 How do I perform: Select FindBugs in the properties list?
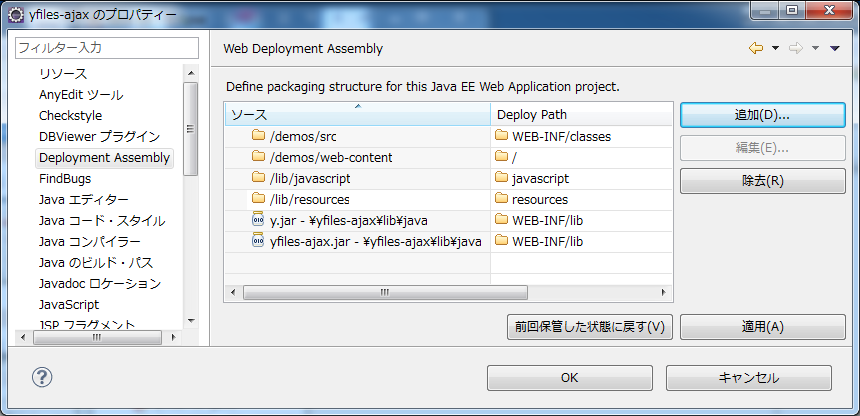click(x=65, y=178)
